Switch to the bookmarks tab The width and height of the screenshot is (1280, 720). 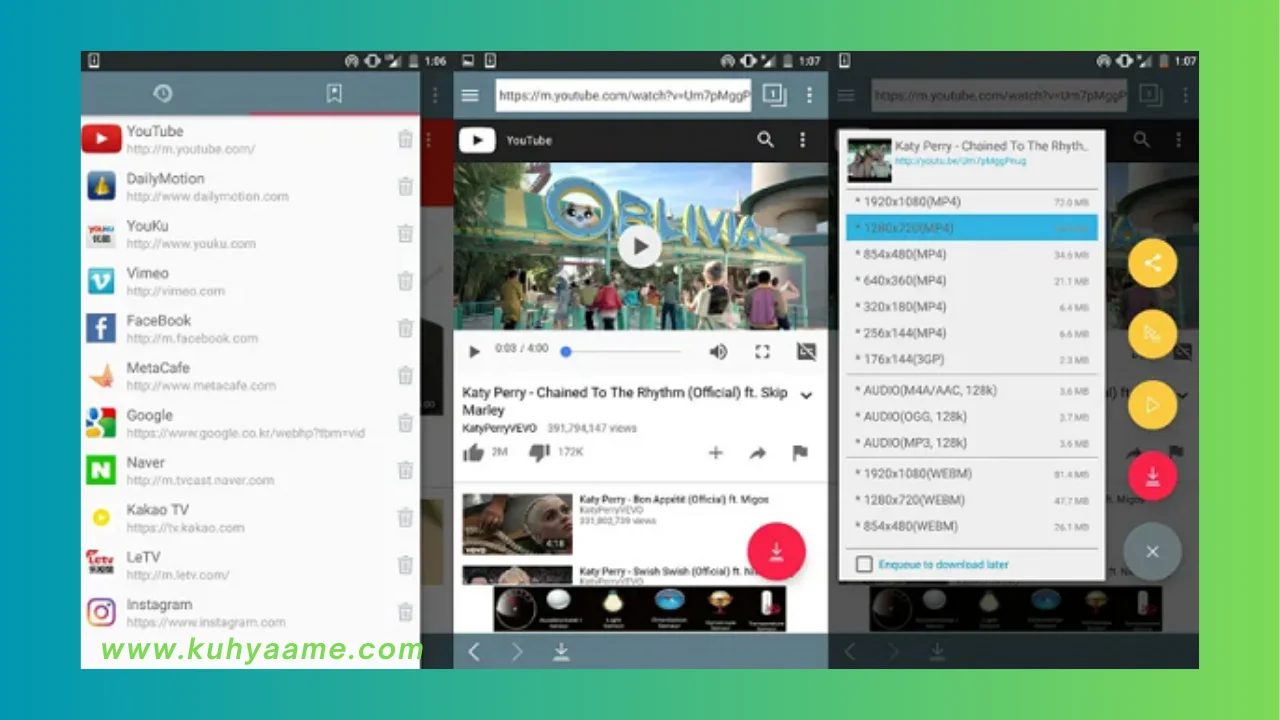click(334, 93)
